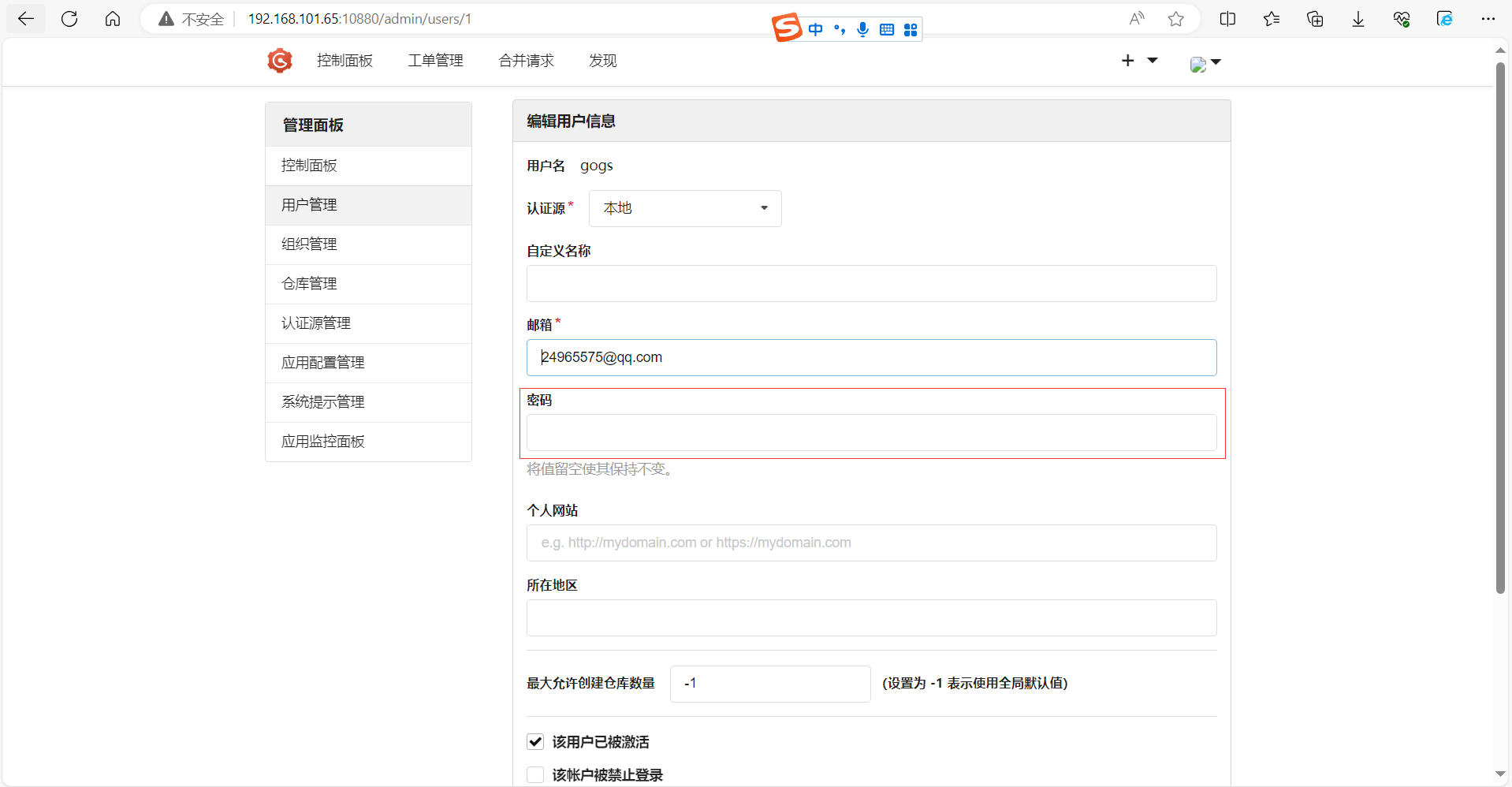Image resolution: width=1512 pixels, height=787 pixels.
Task: Open 工单管理 in the top navigation
Action: 435,61
